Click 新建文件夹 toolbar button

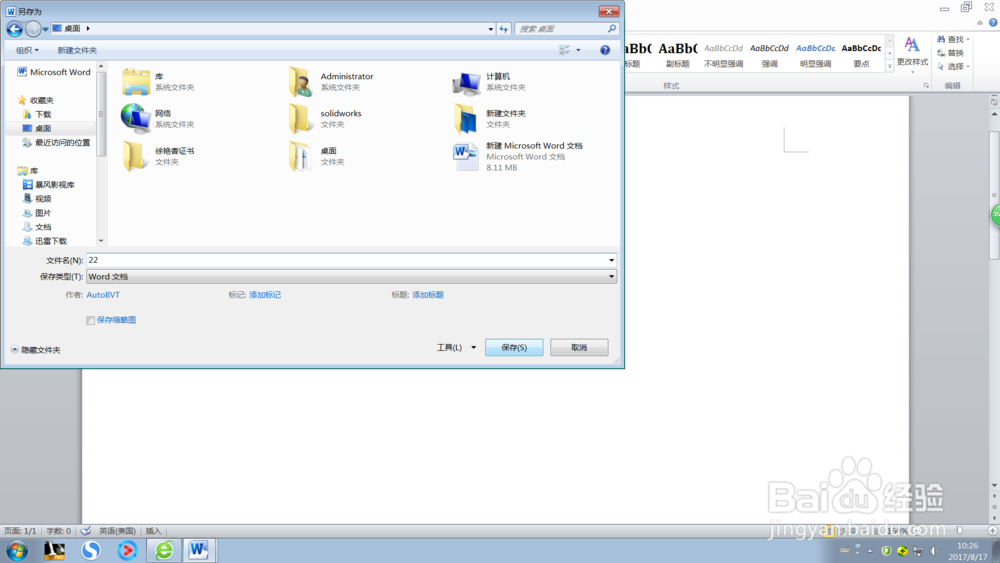(x=77, y=50)
